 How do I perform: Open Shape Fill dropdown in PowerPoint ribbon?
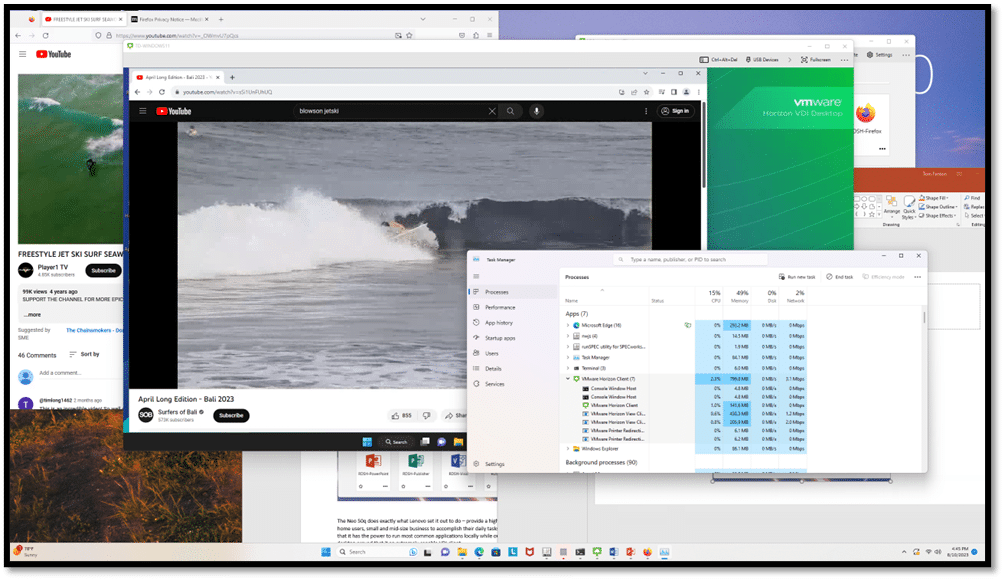pos(934,198)
